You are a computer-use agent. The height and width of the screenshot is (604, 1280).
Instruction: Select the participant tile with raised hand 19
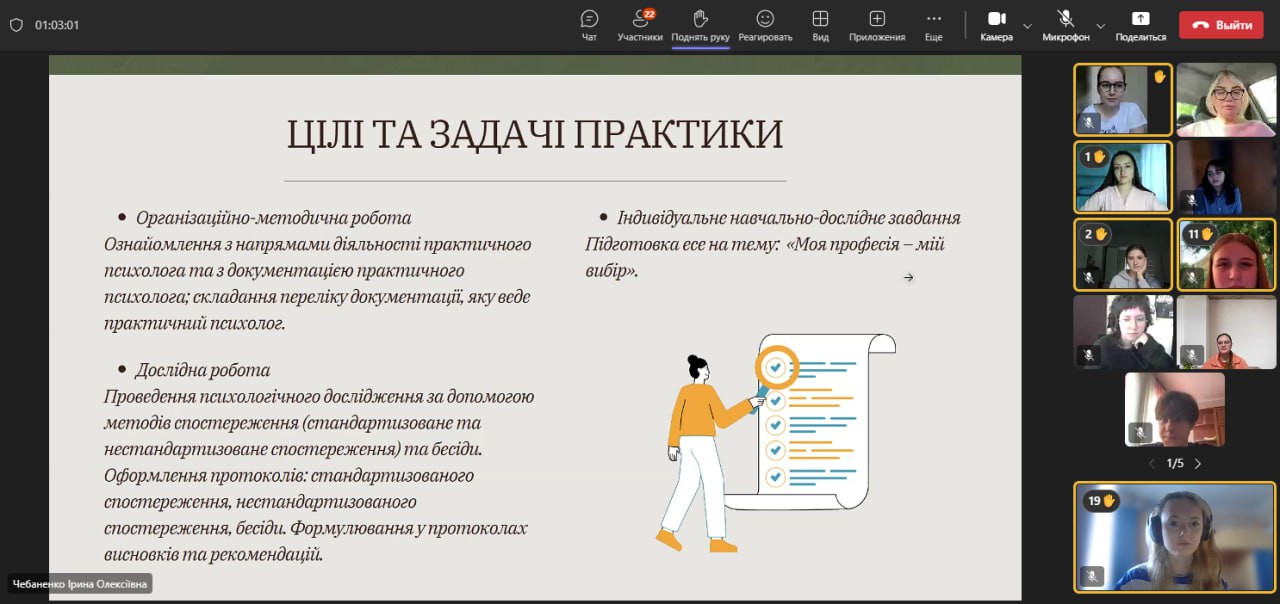(x=1174, y=537)
